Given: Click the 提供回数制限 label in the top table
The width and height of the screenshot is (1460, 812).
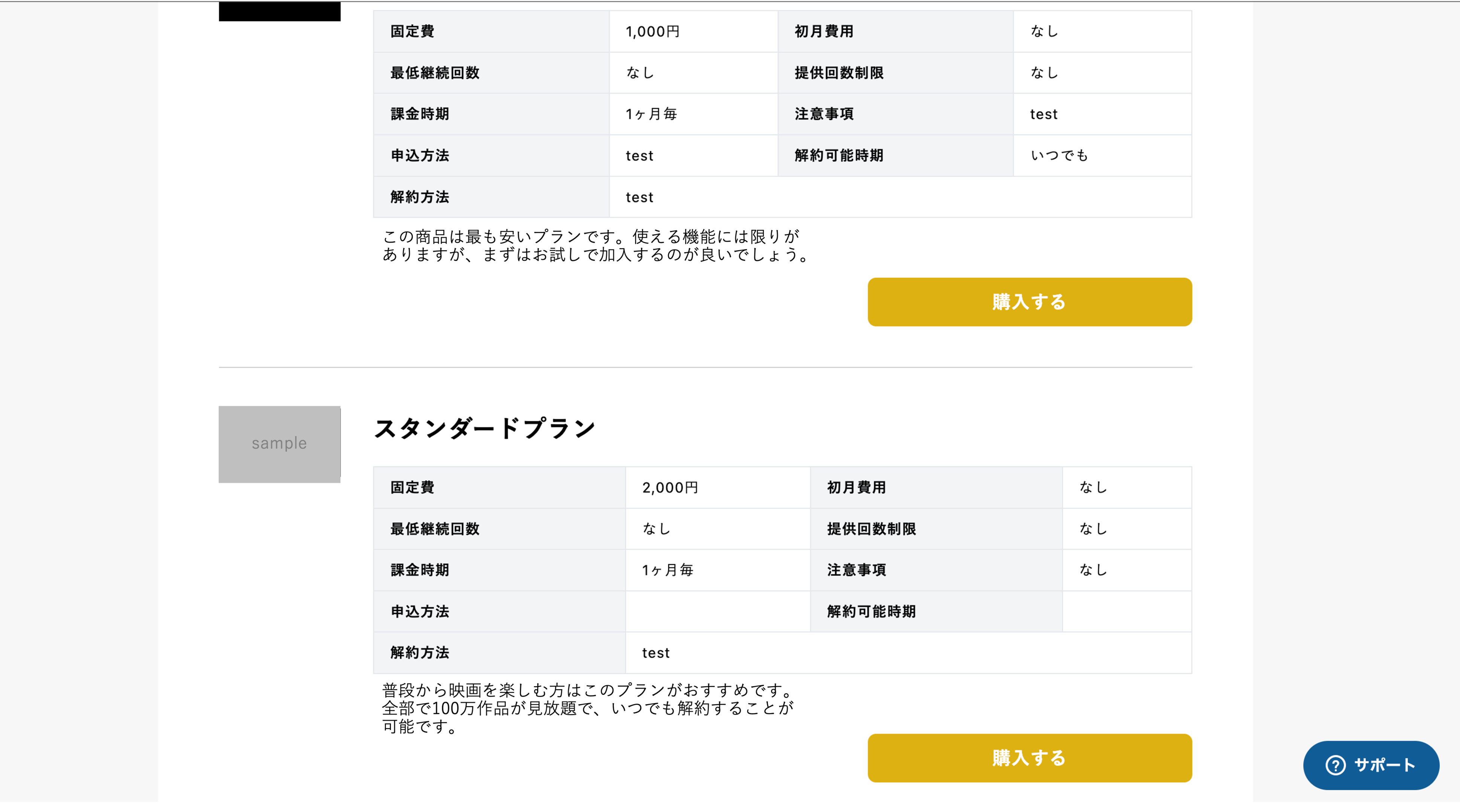Looking at the screenshot, I should tap(839, 73).
